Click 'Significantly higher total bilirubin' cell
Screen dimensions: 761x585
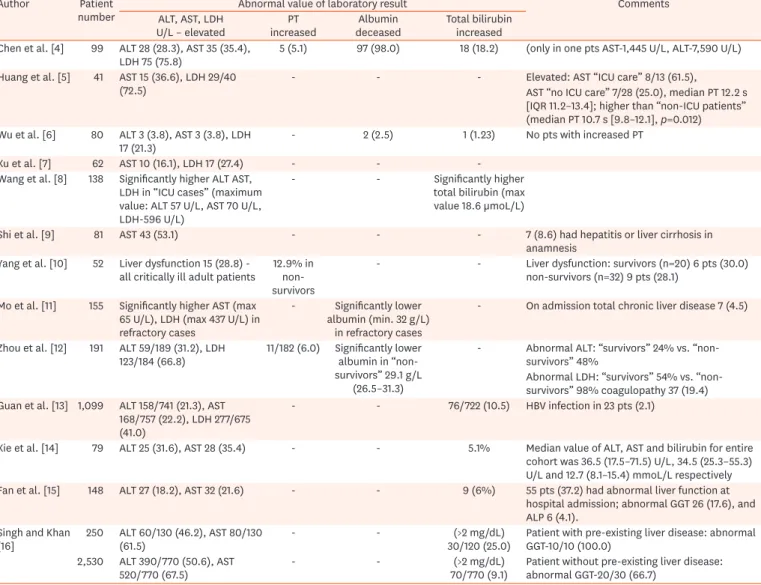pos(479,193)
